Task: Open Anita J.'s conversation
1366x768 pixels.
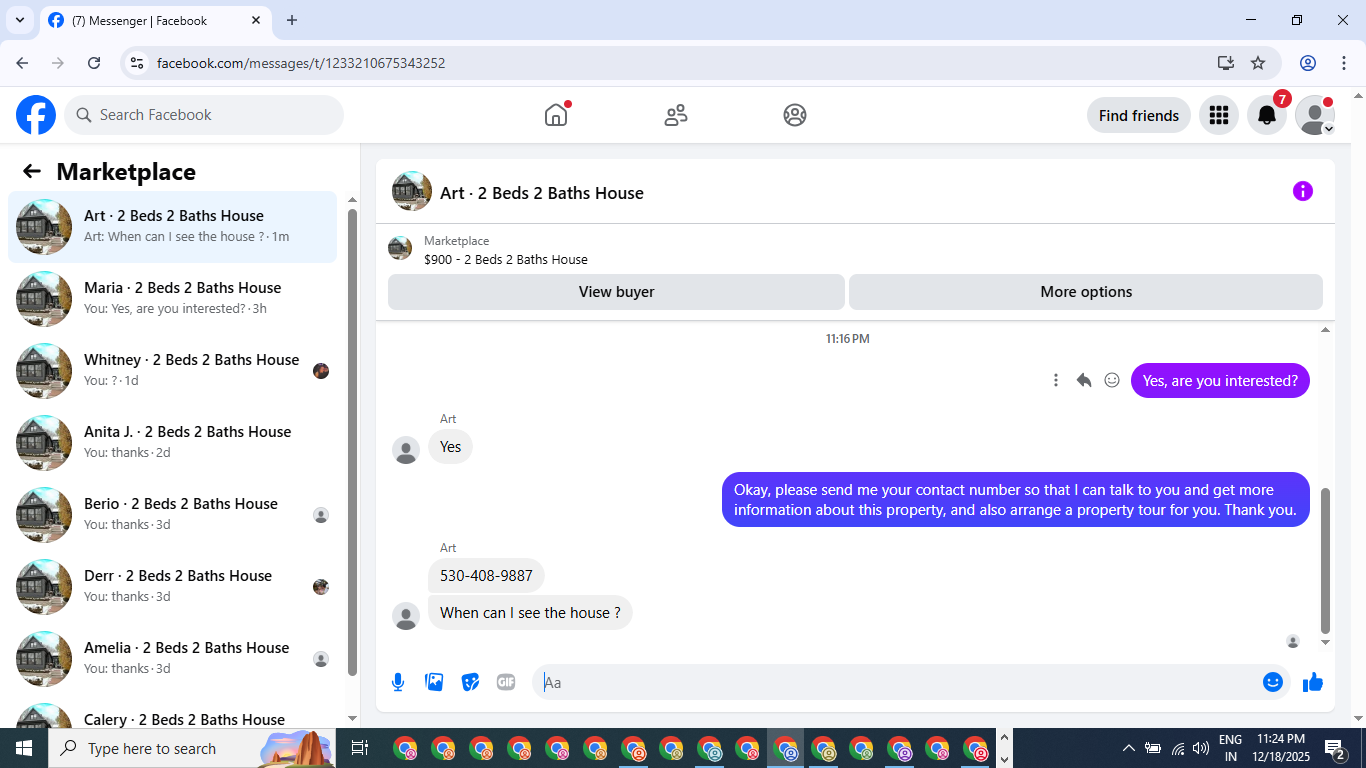Action: click(172, 443)
